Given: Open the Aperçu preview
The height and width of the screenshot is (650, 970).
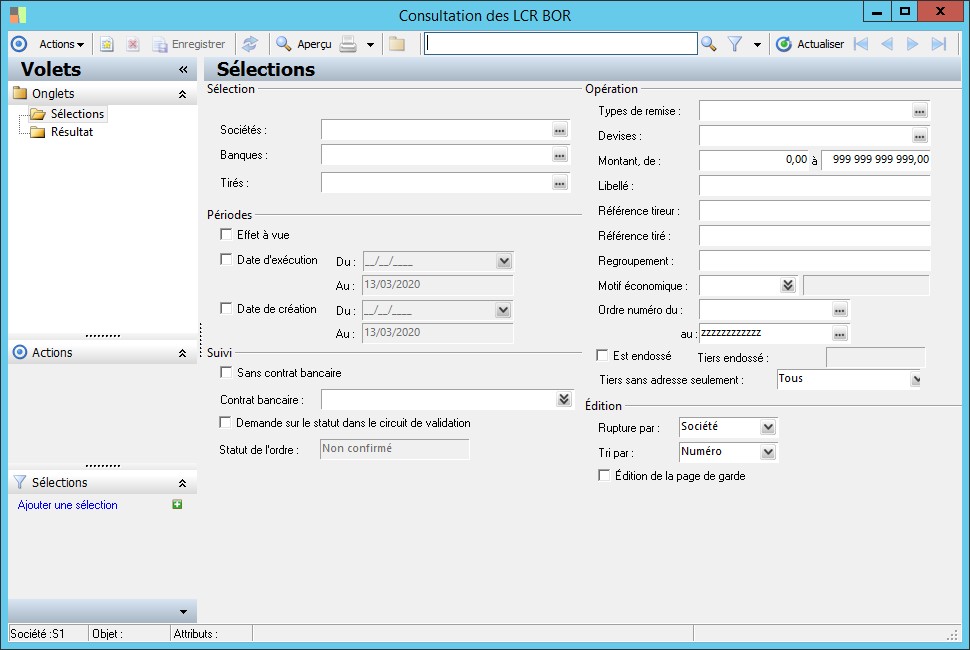Looking at the screenshot, I should (304, 44).
